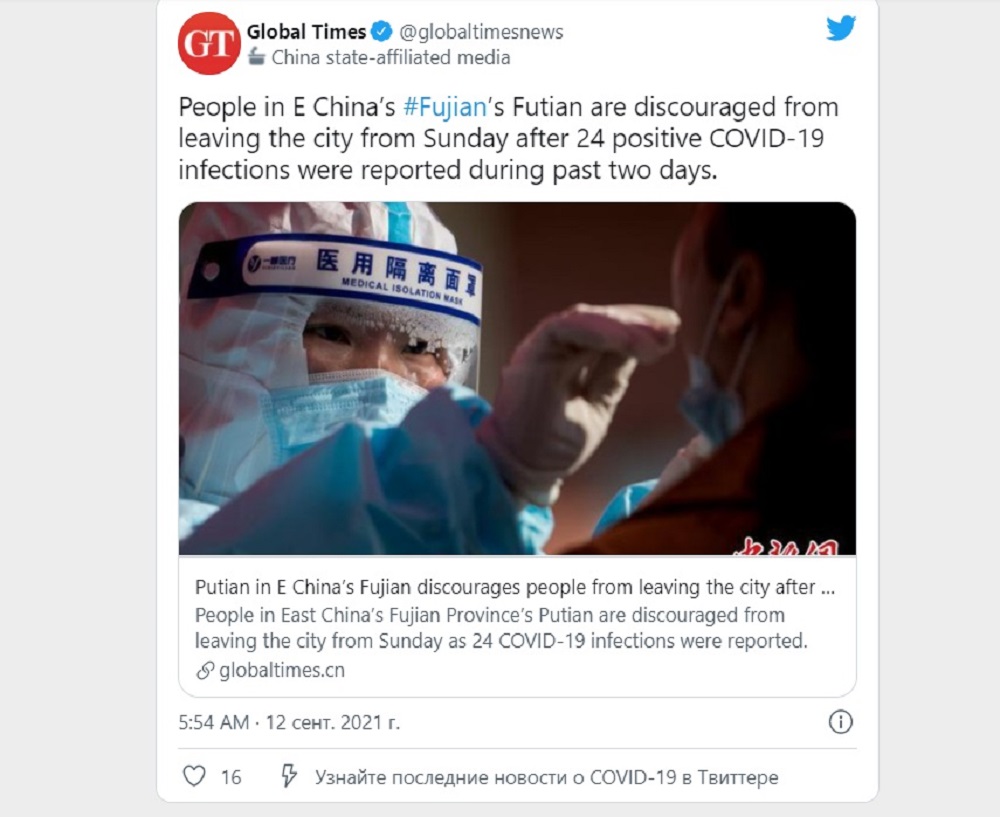Viewport: 1000px width, 817px height.
Task: Open Twitter via the blue bird icon
Action: point(841,29)
